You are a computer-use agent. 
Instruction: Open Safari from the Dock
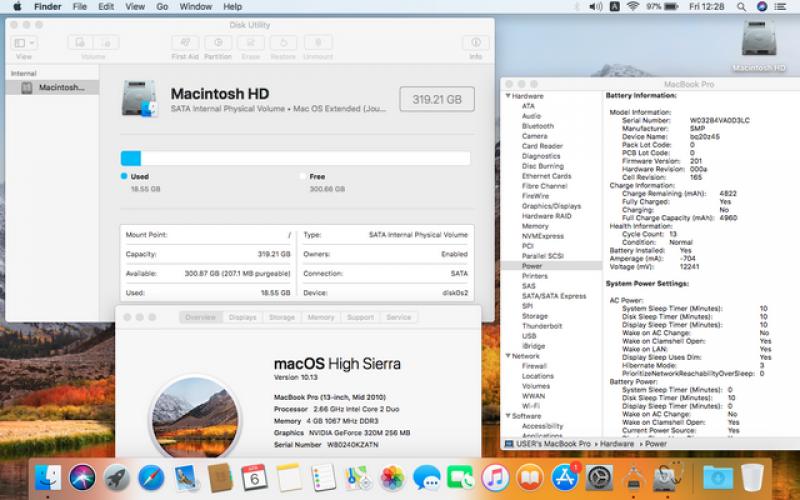coord(152,479)
